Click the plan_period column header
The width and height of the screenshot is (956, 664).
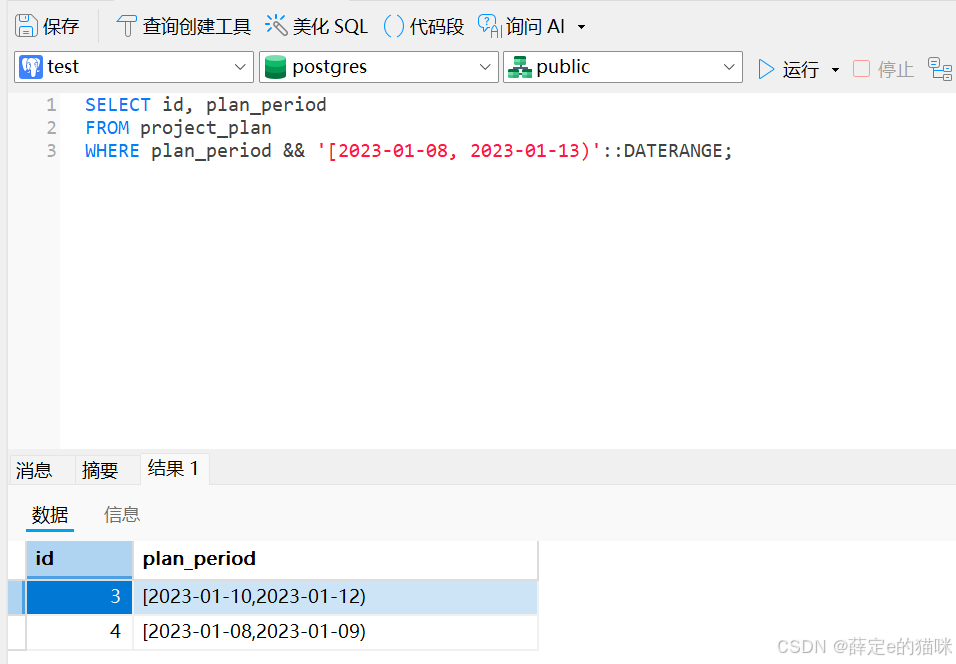point(335,559)
